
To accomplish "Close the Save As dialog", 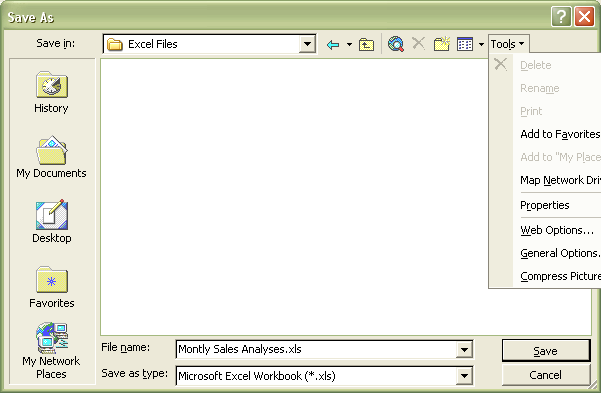I will point(584,17).
